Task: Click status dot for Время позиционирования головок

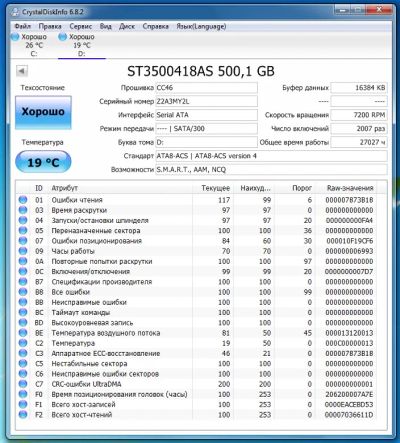Action: (x=23, y=394)
